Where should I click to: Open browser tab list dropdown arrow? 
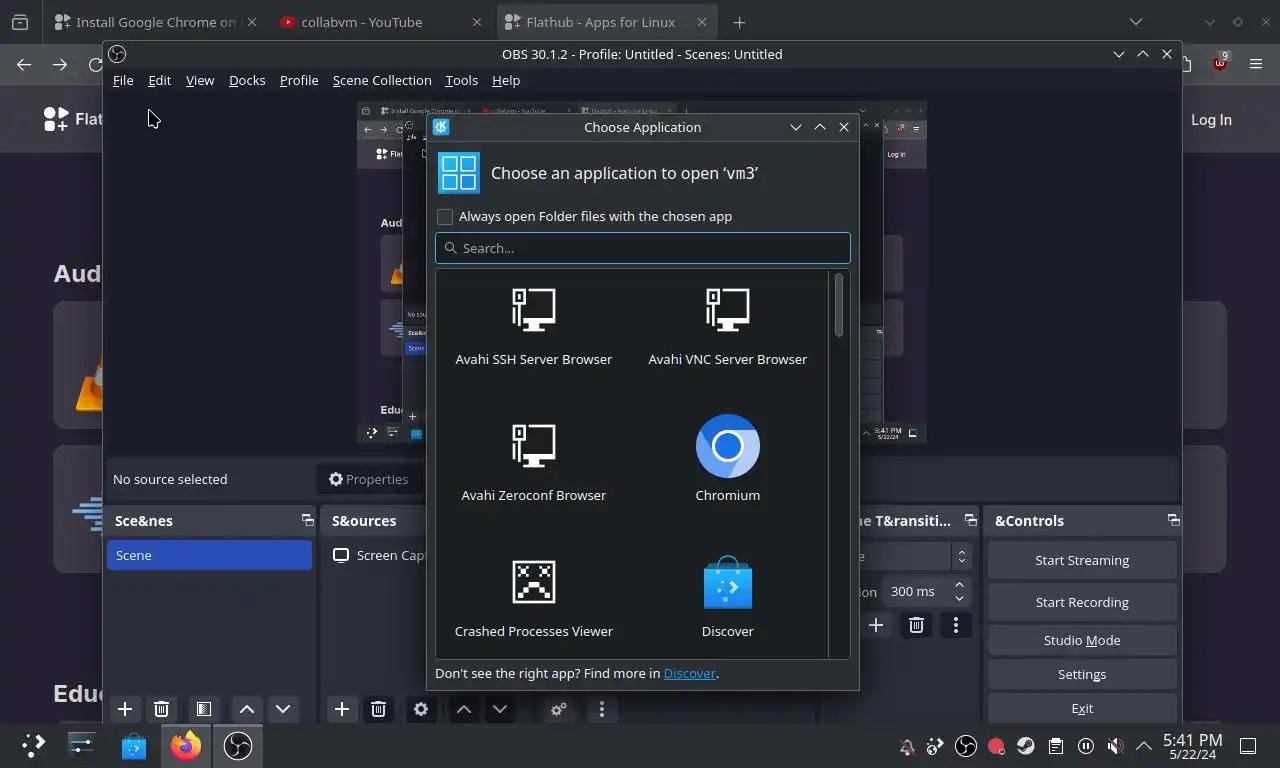click(x=1136, y=22)
